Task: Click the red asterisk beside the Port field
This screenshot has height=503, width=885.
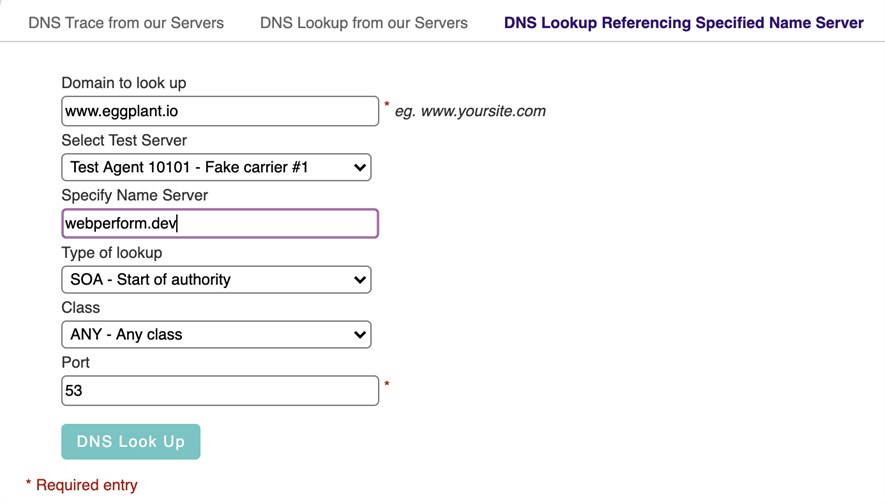Action: coord(387,384)
